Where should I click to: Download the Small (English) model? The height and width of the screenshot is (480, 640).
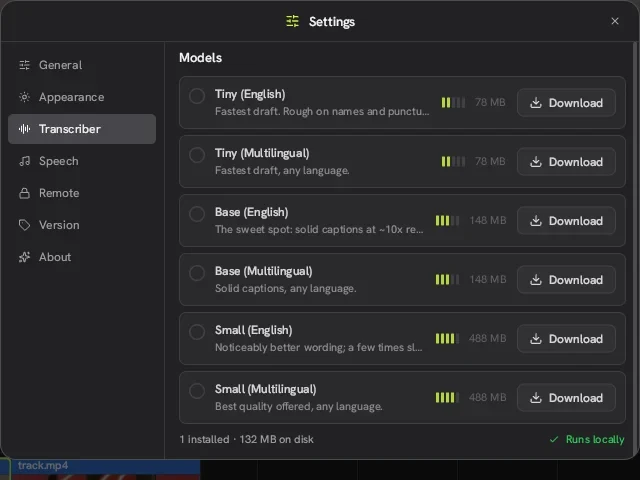click(x=566, y=339)
